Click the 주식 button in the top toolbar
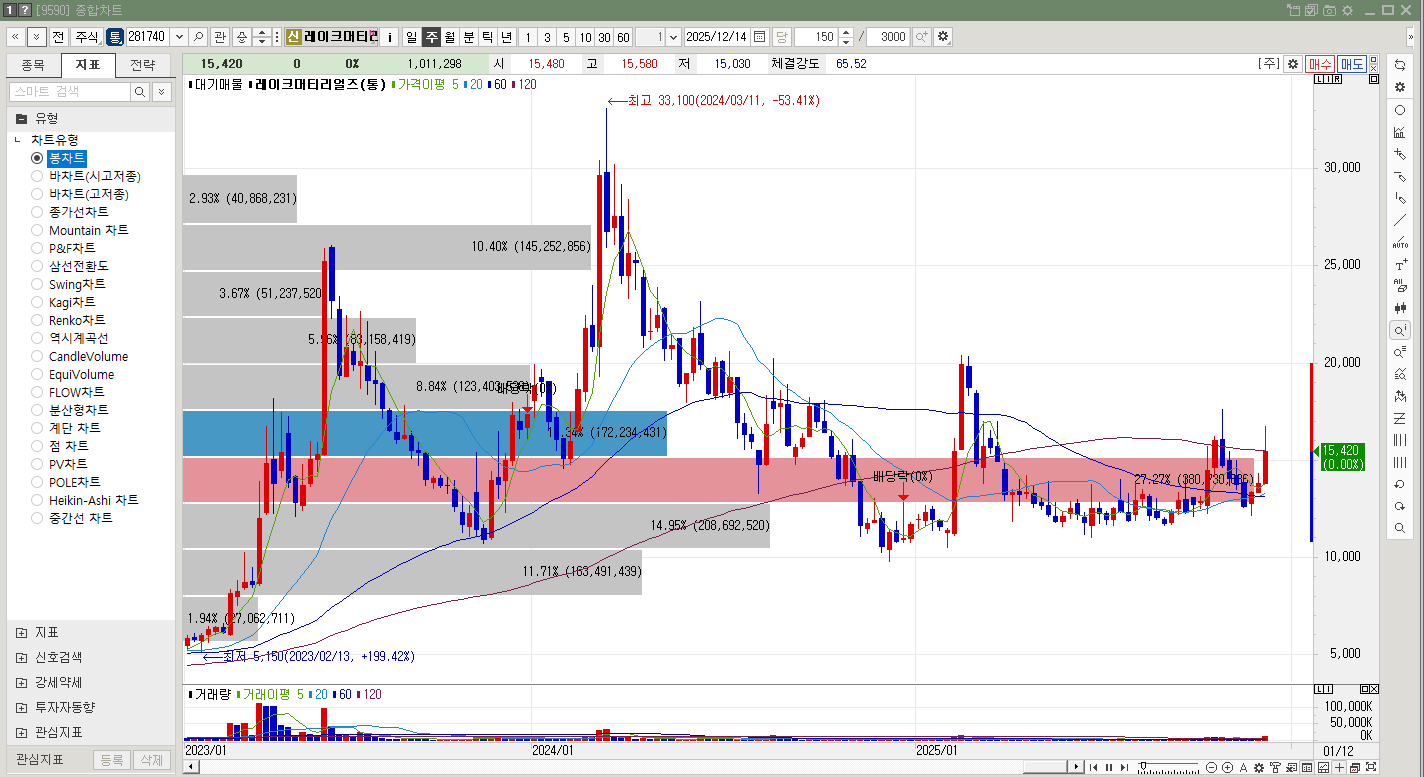Viewport: 1424px width, 777px height. 87,36
